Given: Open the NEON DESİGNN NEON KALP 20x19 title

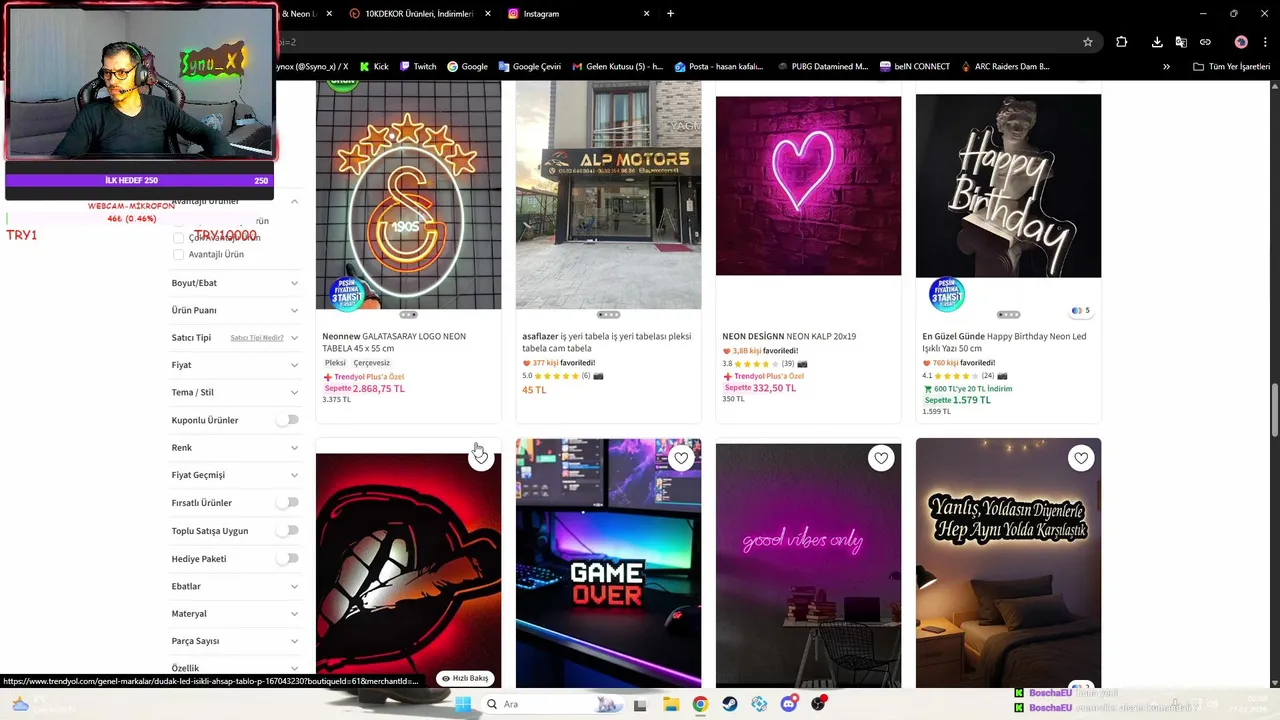Looking at the screenshot, I should (789, 337).
